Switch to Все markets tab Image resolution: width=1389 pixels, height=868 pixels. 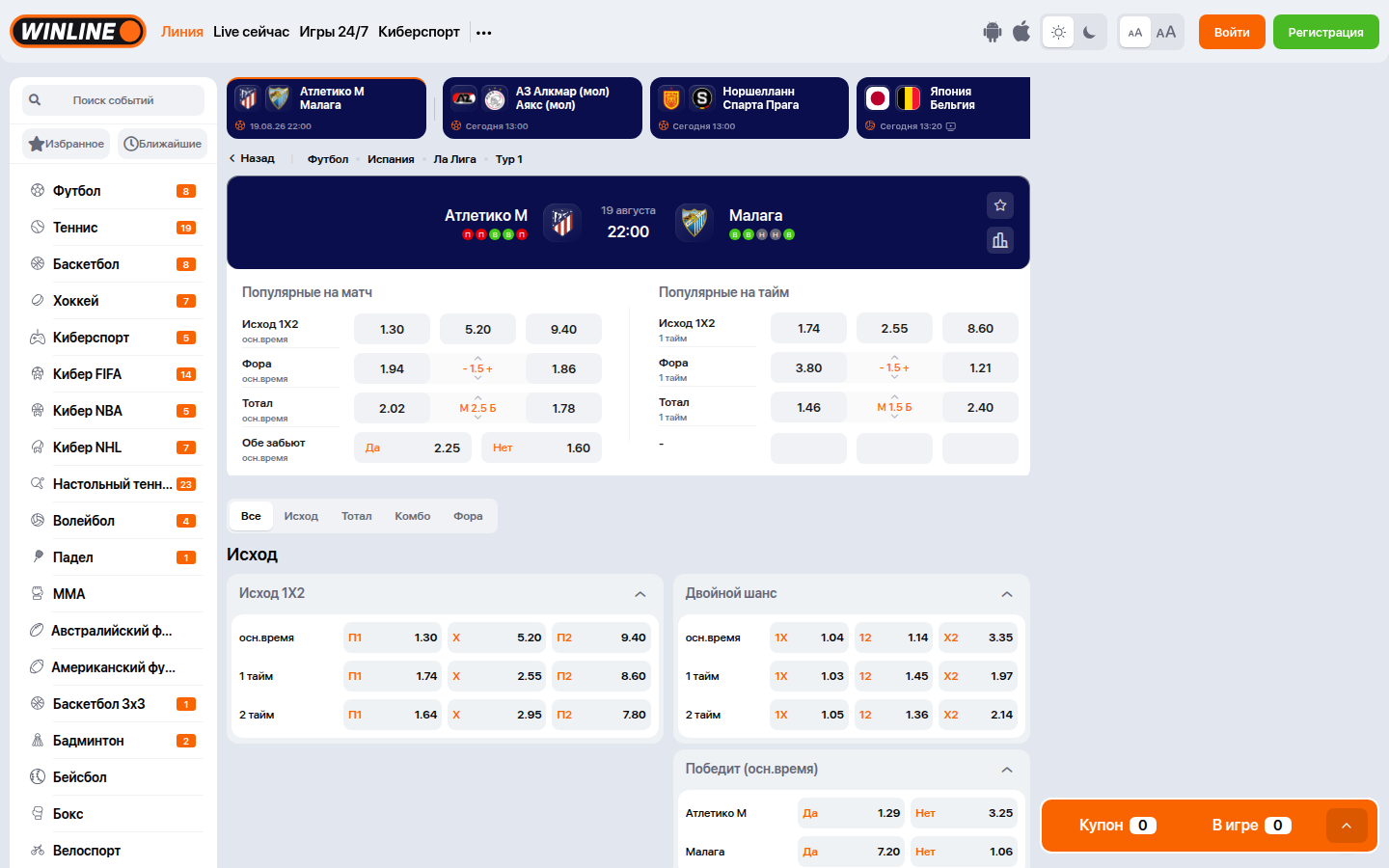click(251, 516)
